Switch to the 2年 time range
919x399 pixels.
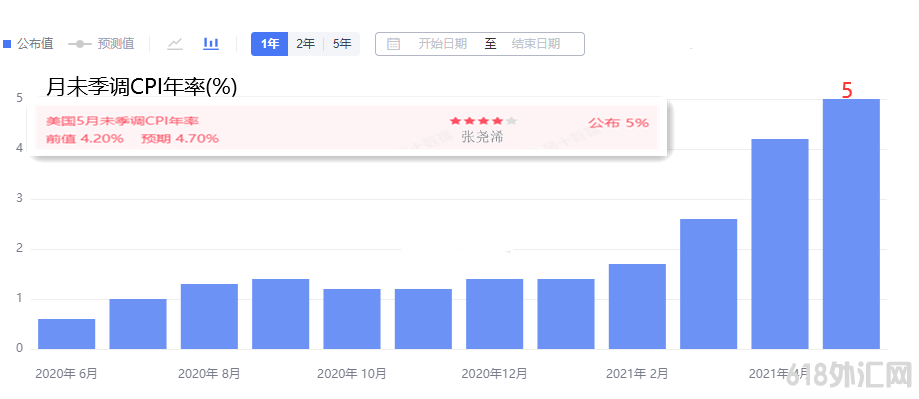tap(305, 44)
